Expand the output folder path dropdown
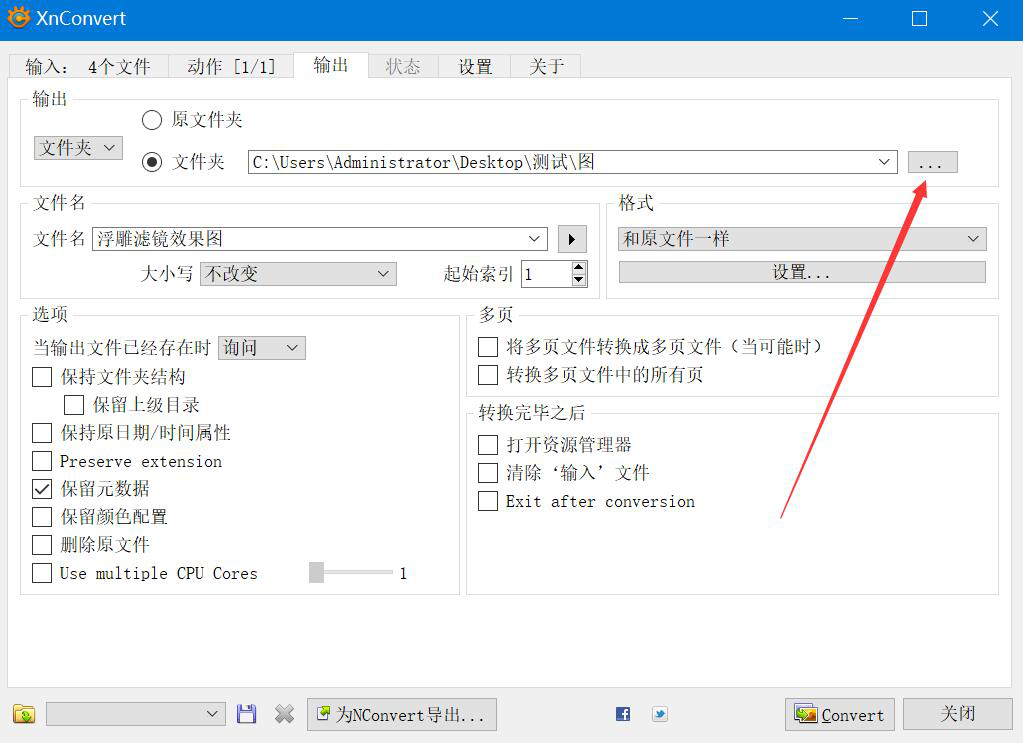This screenshot has width=1023, height=743. click(x=884, y=162)
